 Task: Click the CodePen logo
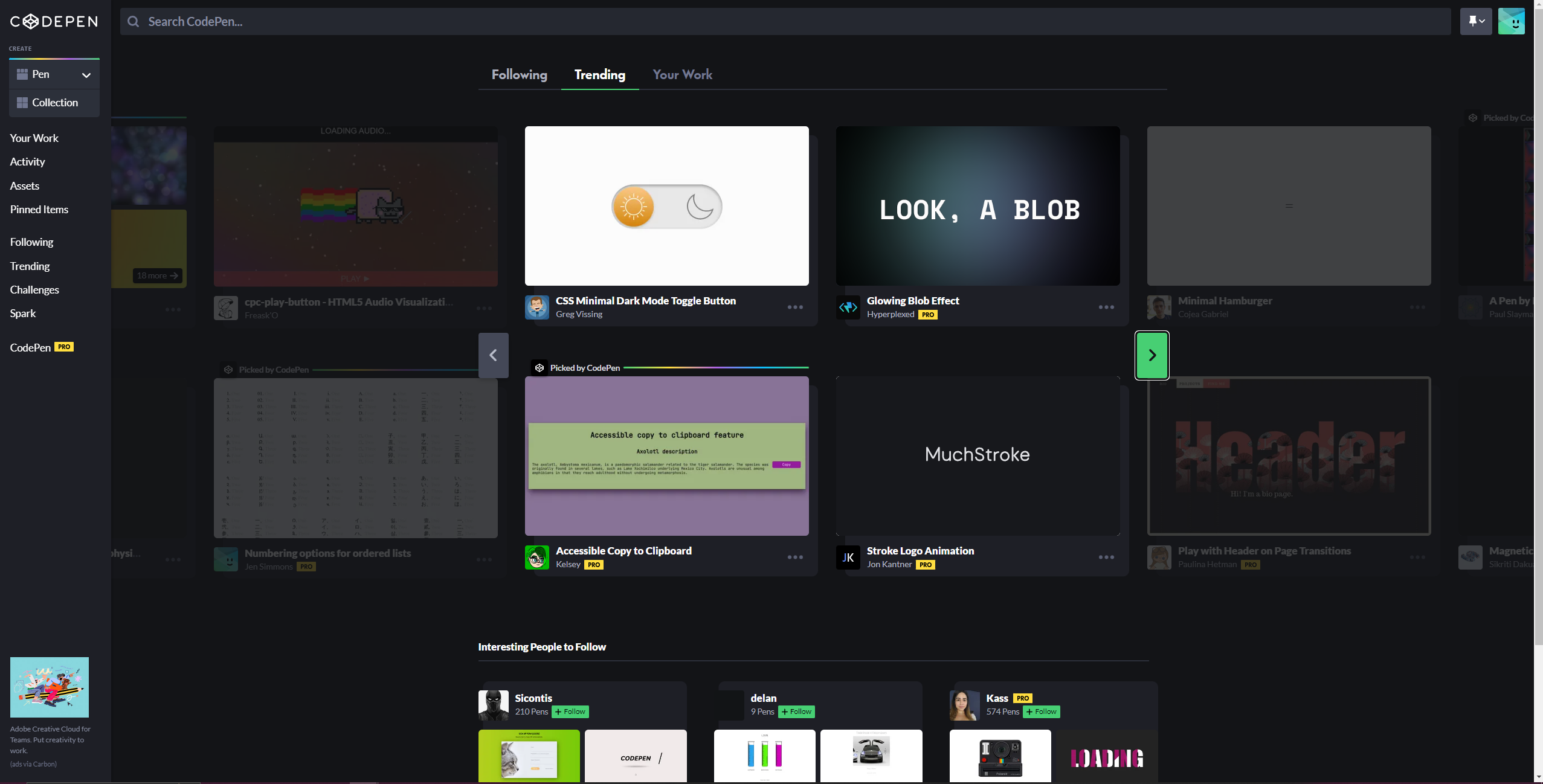coord(54,22)
